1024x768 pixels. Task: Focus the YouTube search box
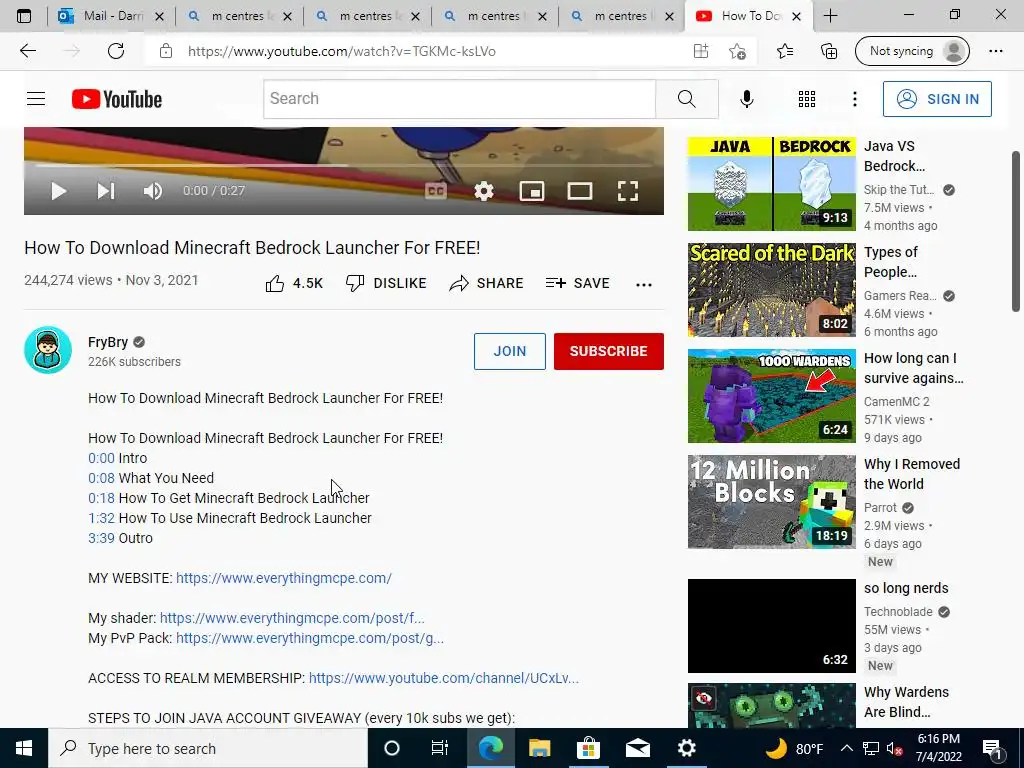459,99
